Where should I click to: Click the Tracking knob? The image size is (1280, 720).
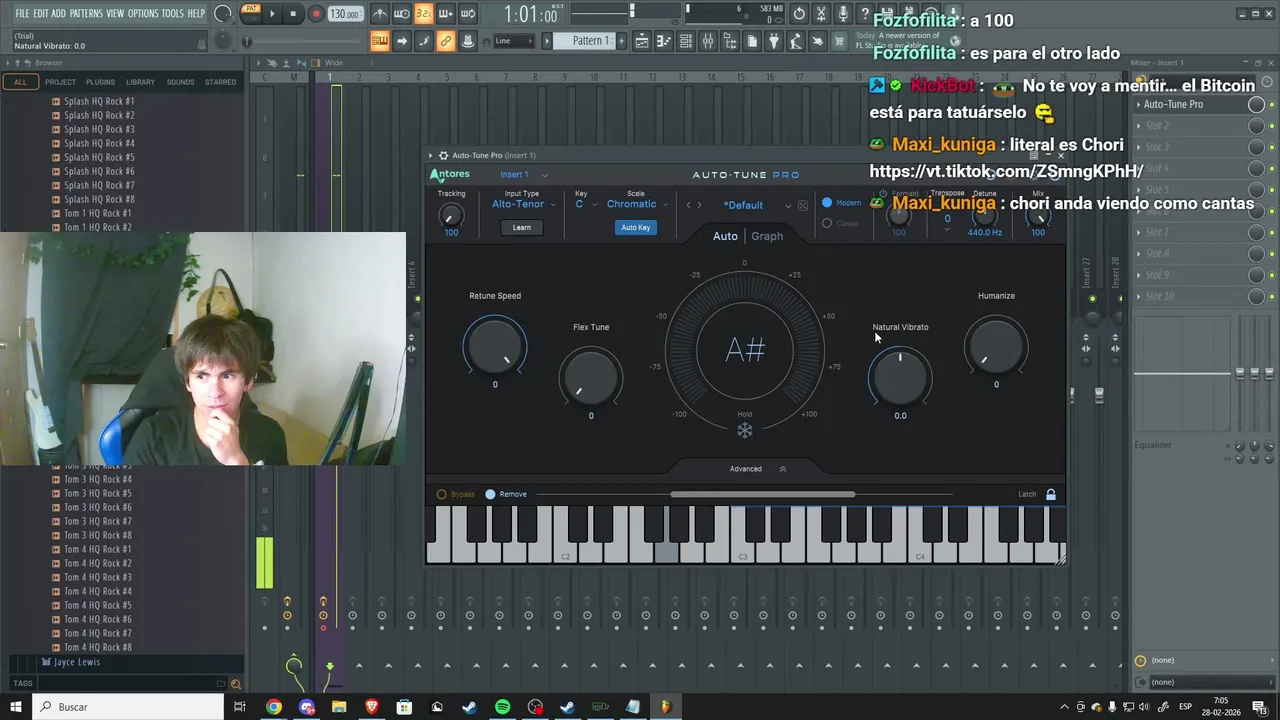click(451, 215)
